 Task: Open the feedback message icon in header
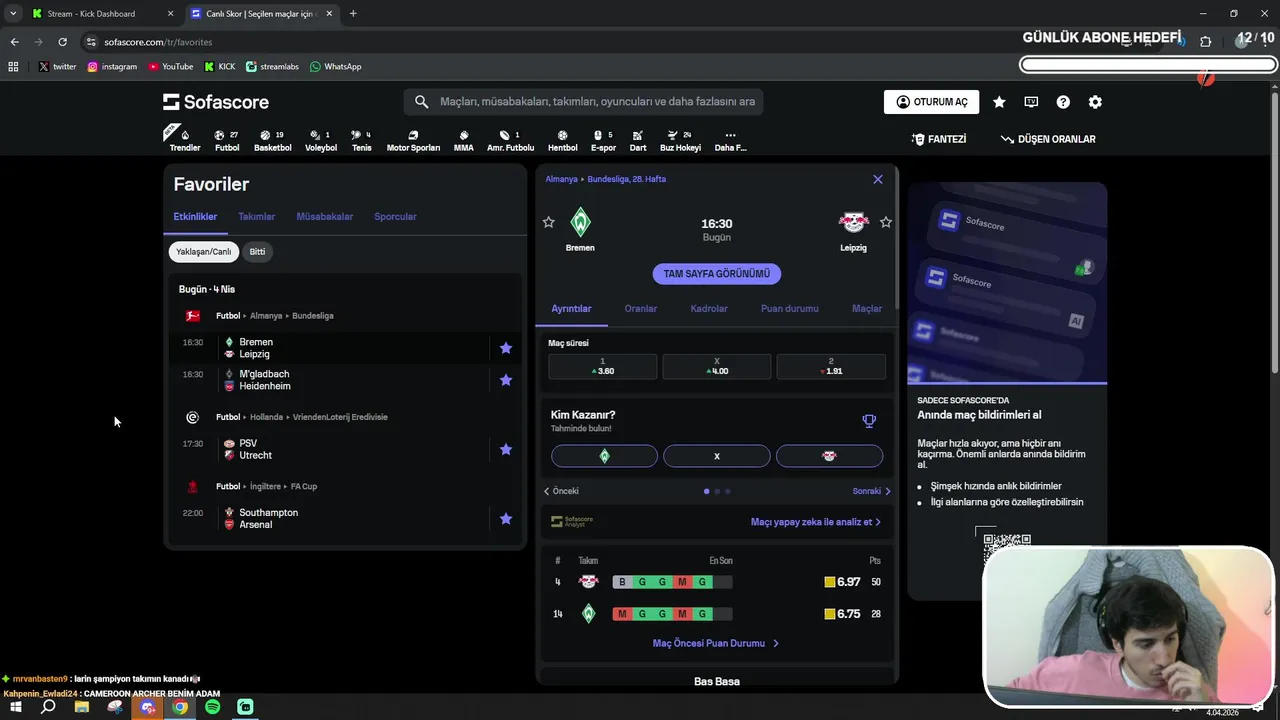[1031, 102]
